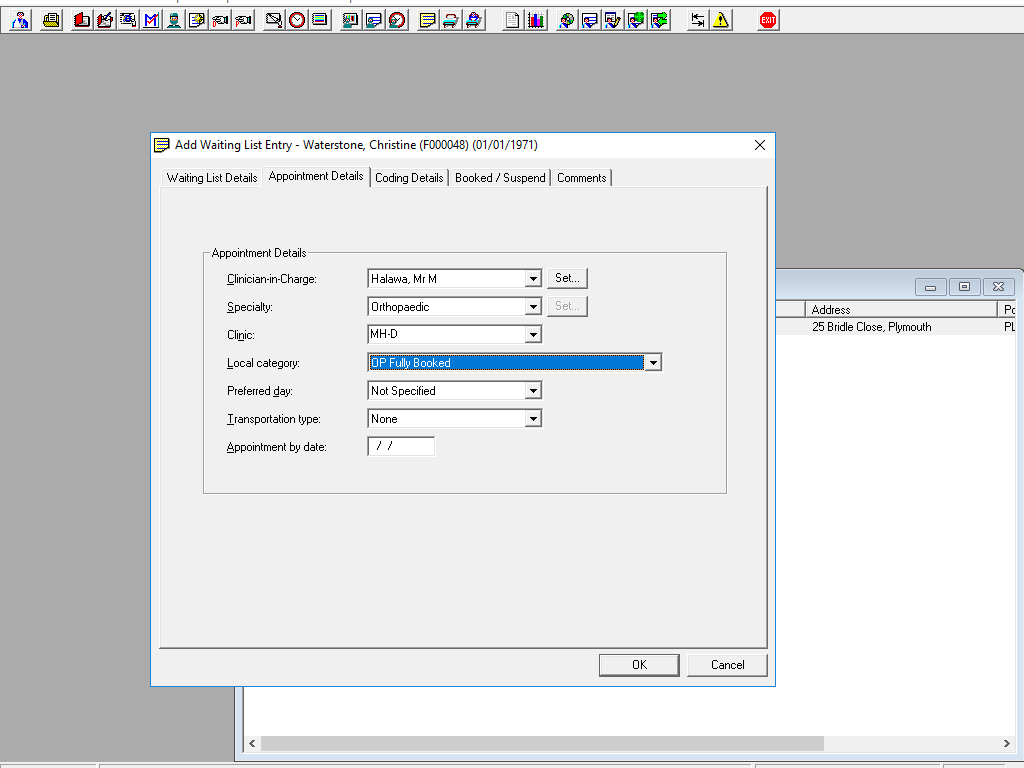Expand the Clinic dropdown list
The height and width of the screenshot is (768, 1024).
tap(533, 335)
